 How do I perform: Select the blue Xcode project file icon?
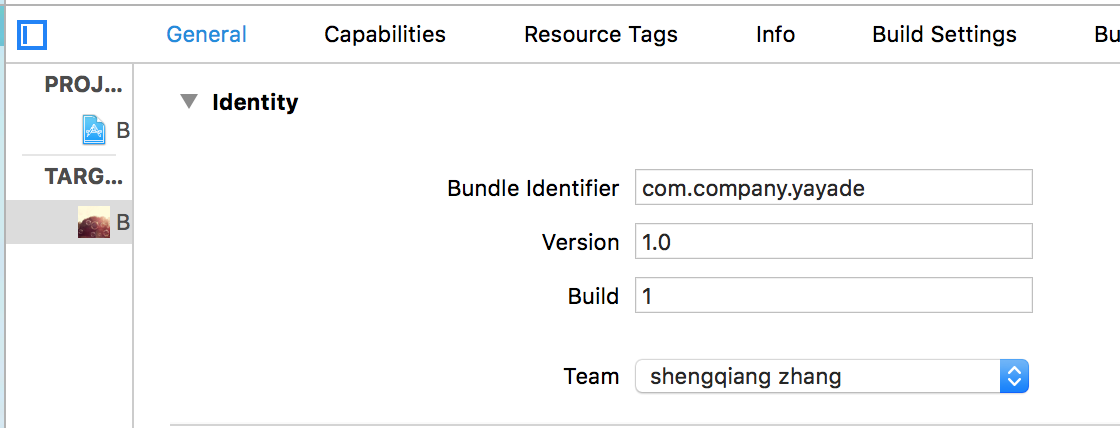94,130
